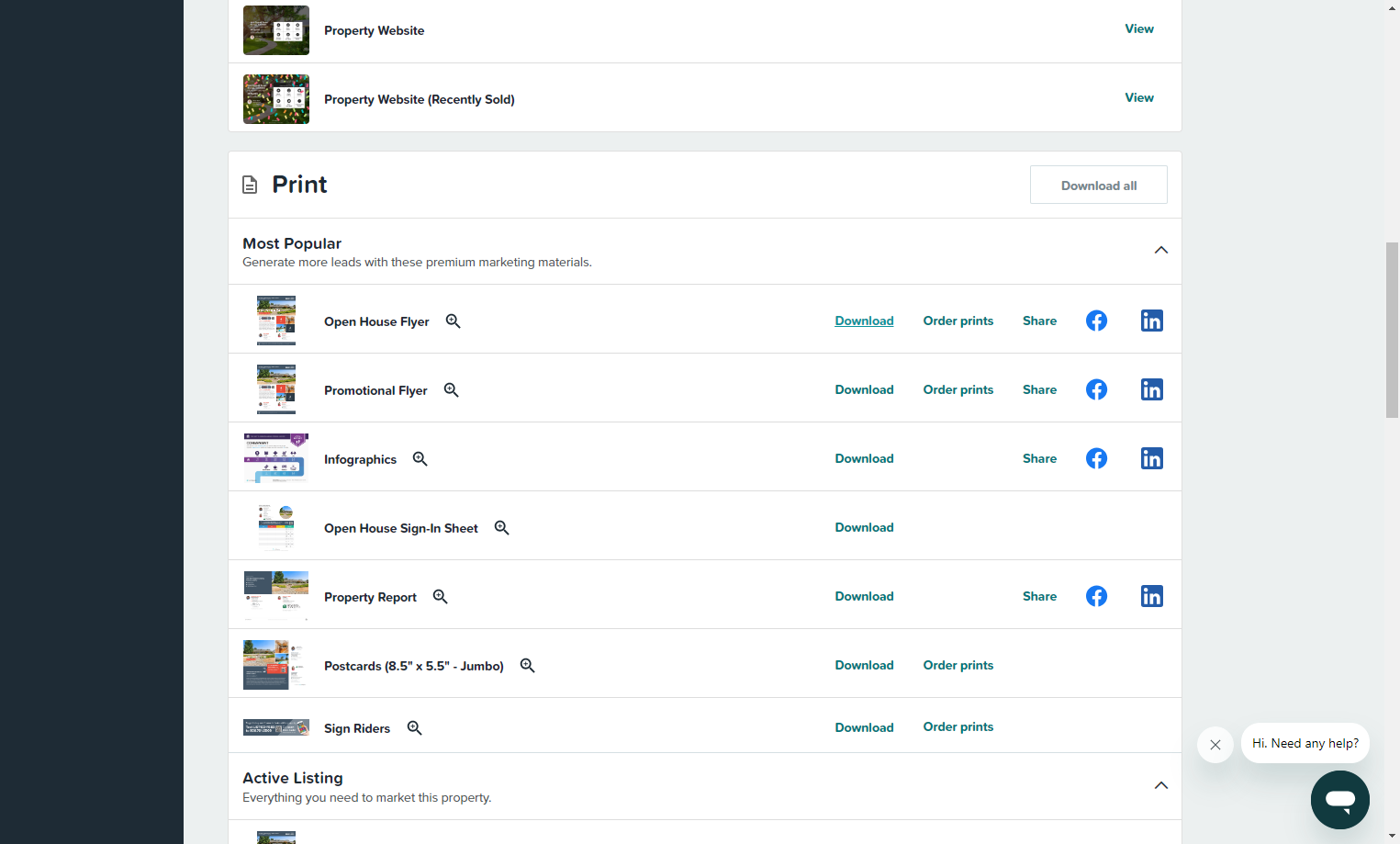Collapse the Most Popular section

(x=1161, y=250)
